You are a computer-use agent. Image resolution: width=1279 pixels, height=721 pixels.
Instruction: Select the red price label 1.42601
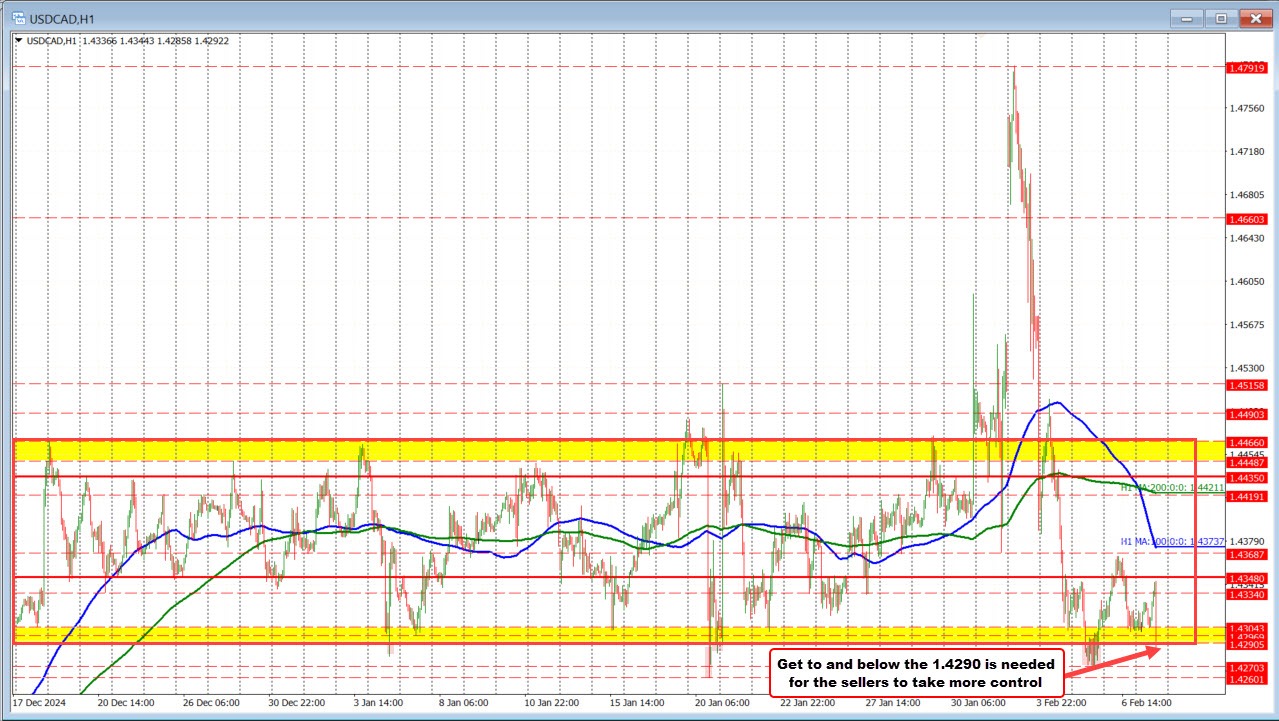pos(1247,679)
